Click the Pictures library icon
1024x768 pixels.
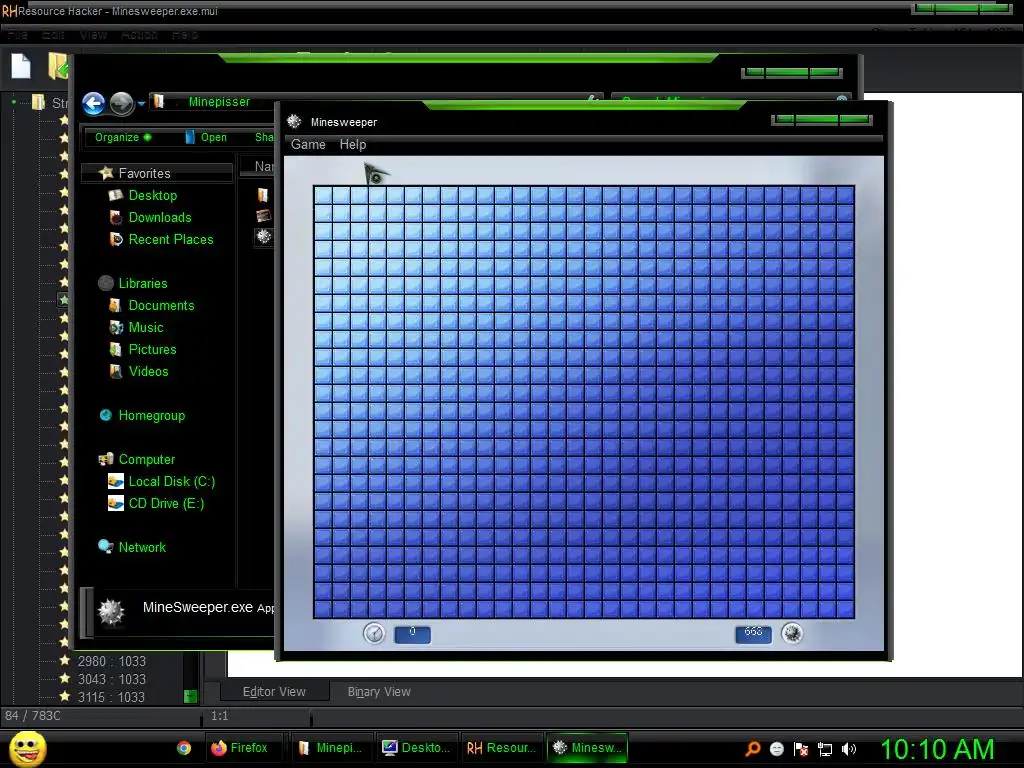tap(115, 349)
